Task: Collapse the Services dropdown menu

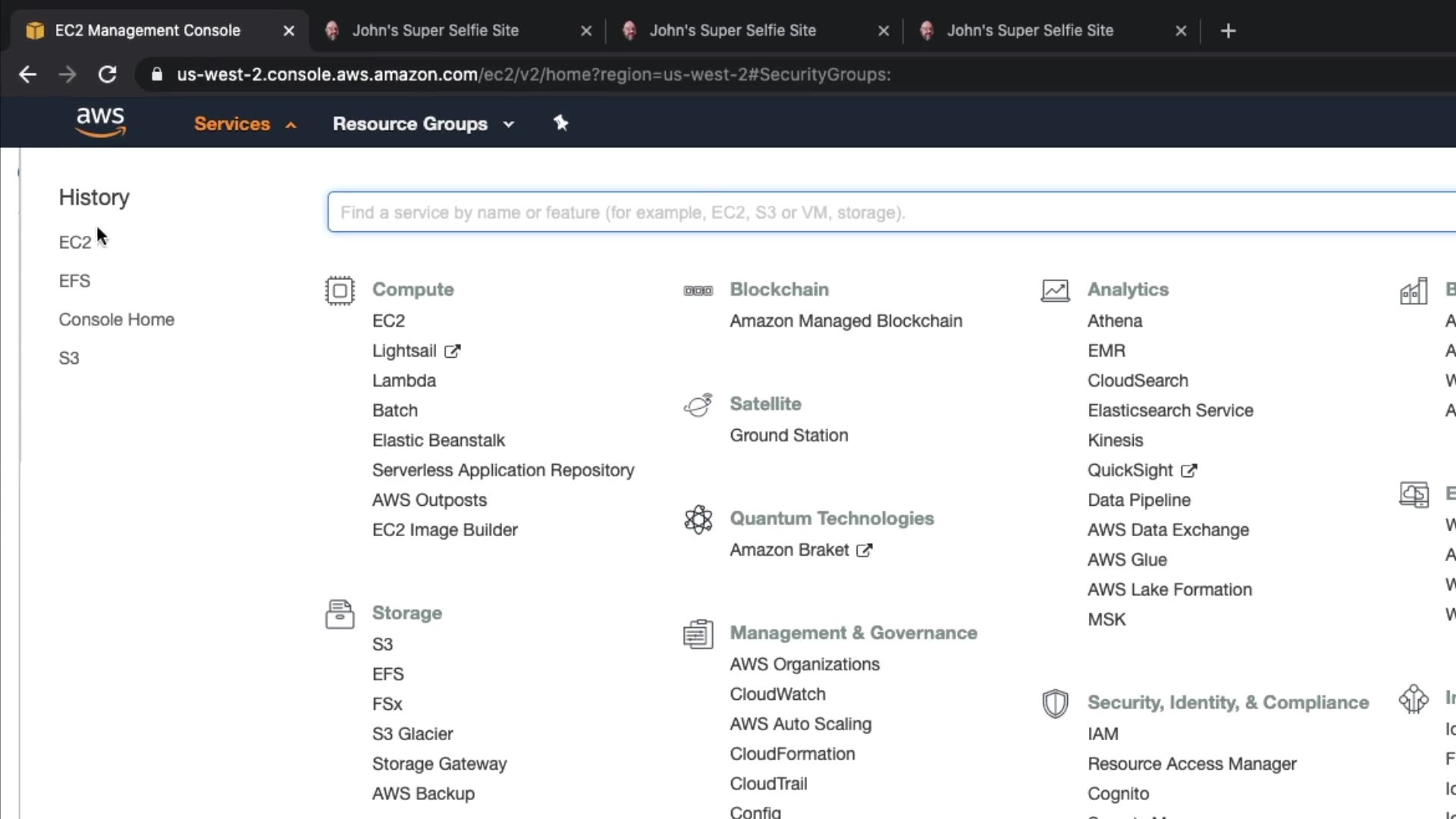Action: pos(244,124)
